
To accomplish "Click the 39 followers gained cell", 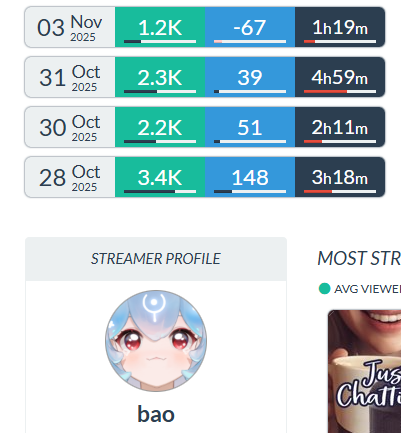I will [x=250, y=77].
